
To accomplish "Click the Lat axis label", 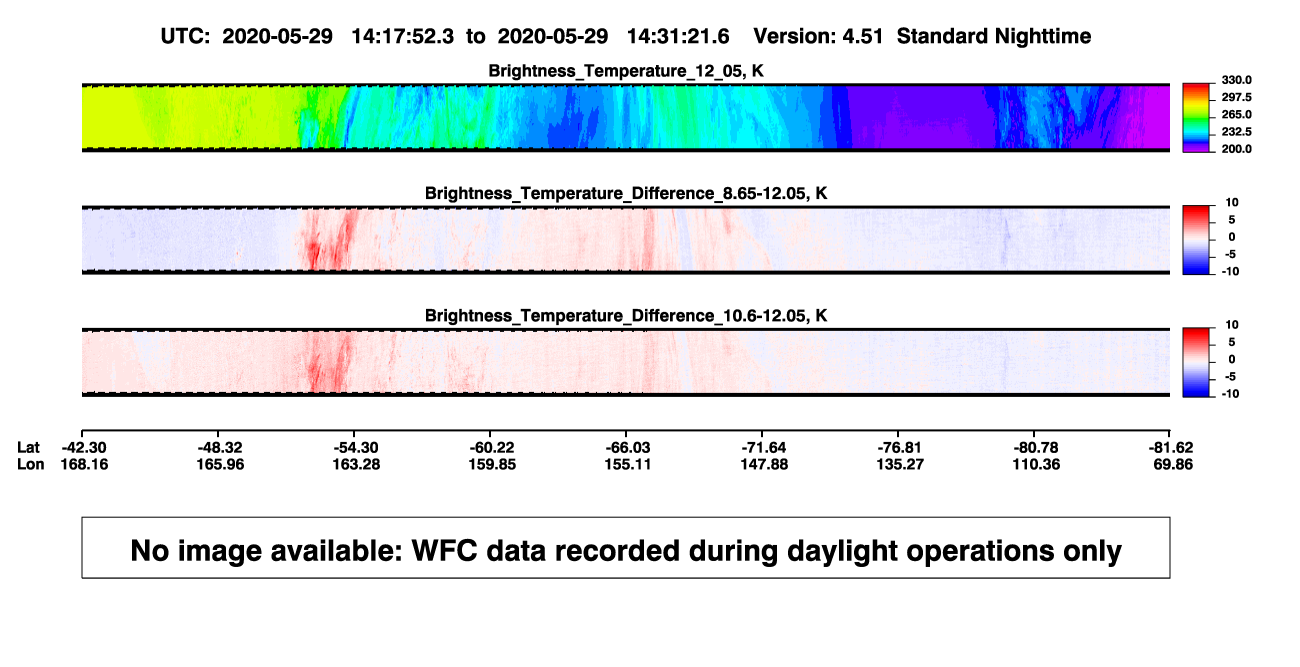I will click(x=29, y=447).
